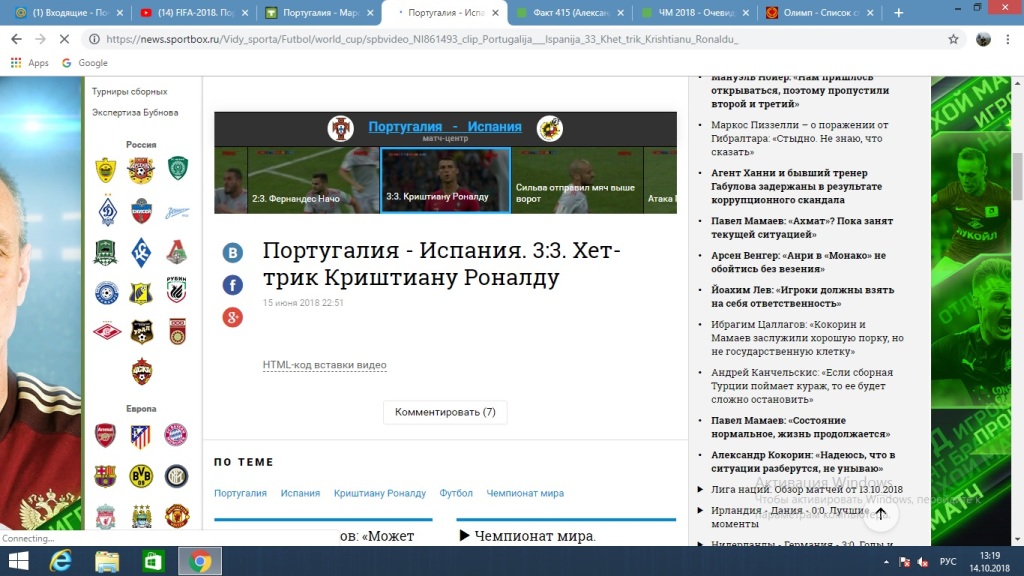Open the FC Barcelona club logo
Screen dimensions: 1024x576
click(105, 476)
